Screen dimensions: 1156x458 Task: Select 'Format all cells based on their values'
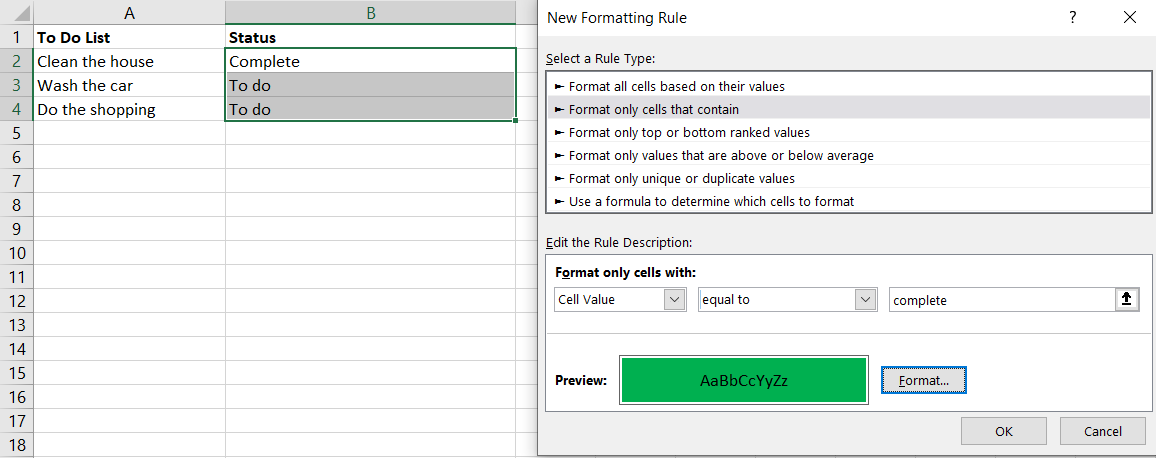[x=676, y=86]
